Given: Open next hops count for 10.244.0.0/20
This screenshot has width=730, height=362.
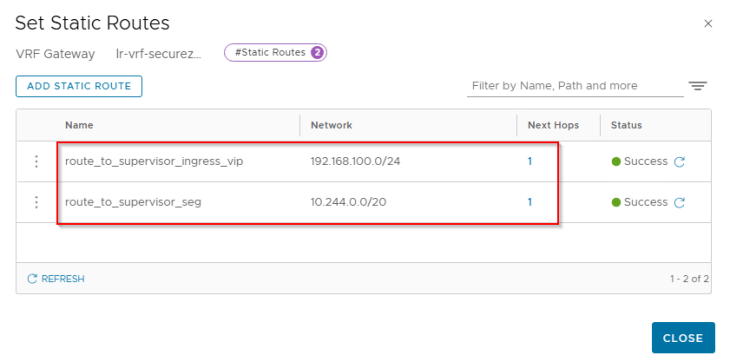Looking at the screenshot, I should pos(529,202).
